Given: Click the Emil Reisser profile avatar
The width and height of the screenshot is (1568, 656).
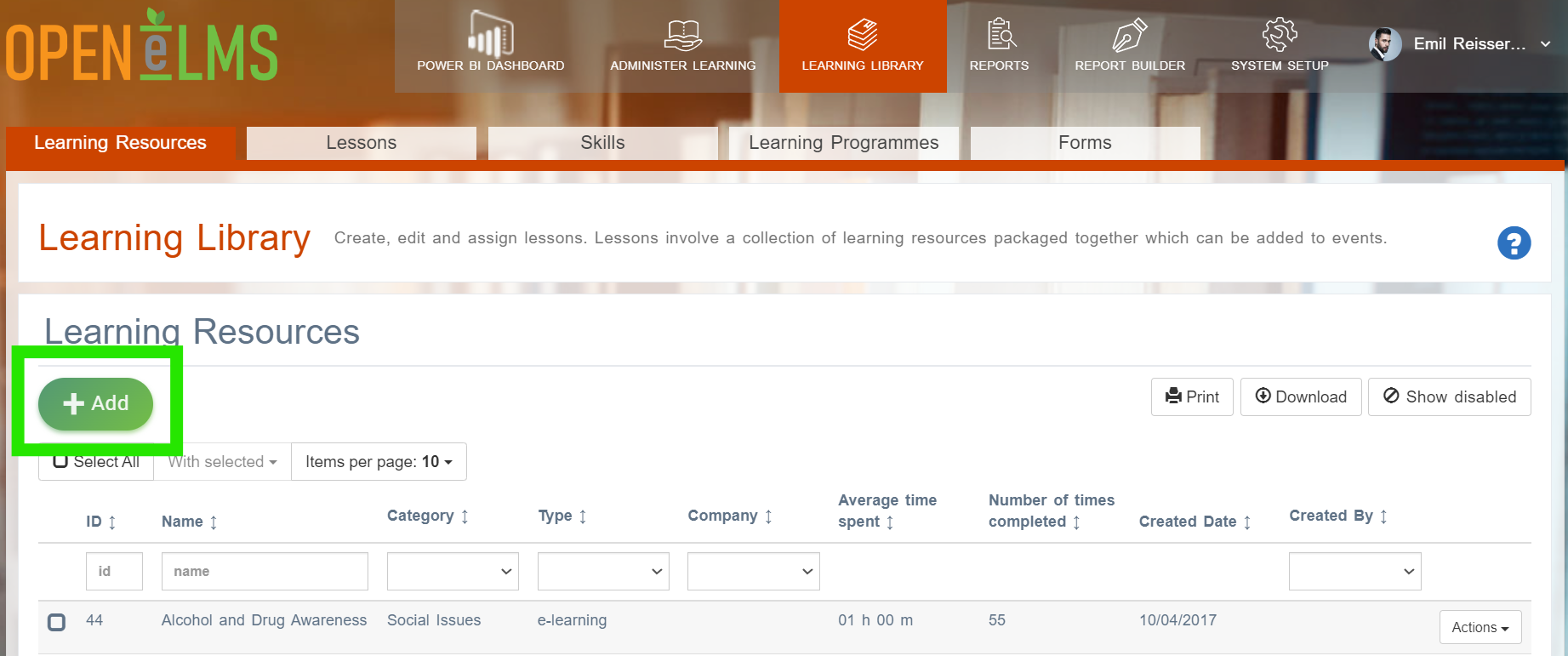Looking at the screenshot, I should 1385,44.
